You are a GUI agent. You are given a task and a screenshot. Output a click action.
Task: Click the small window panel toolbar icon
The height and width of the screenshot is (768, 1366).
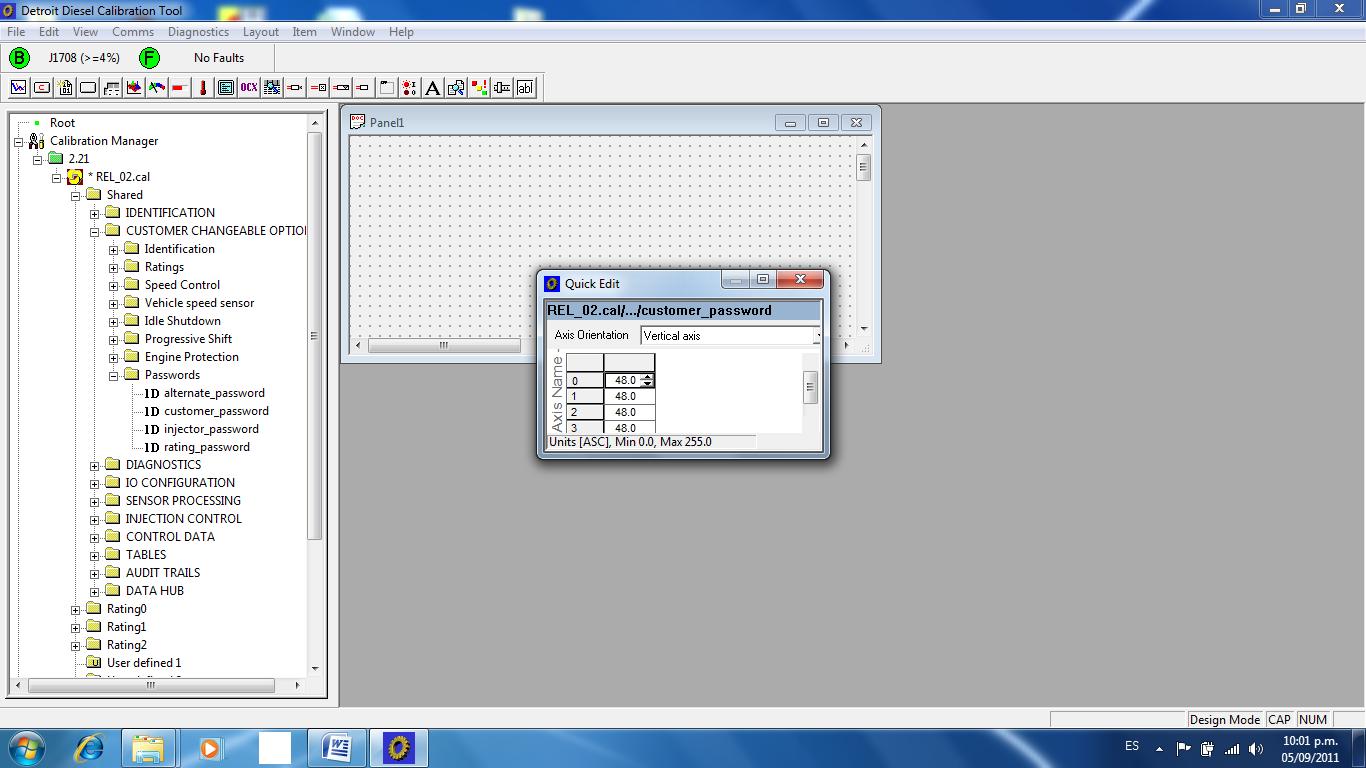pos(387,88)
